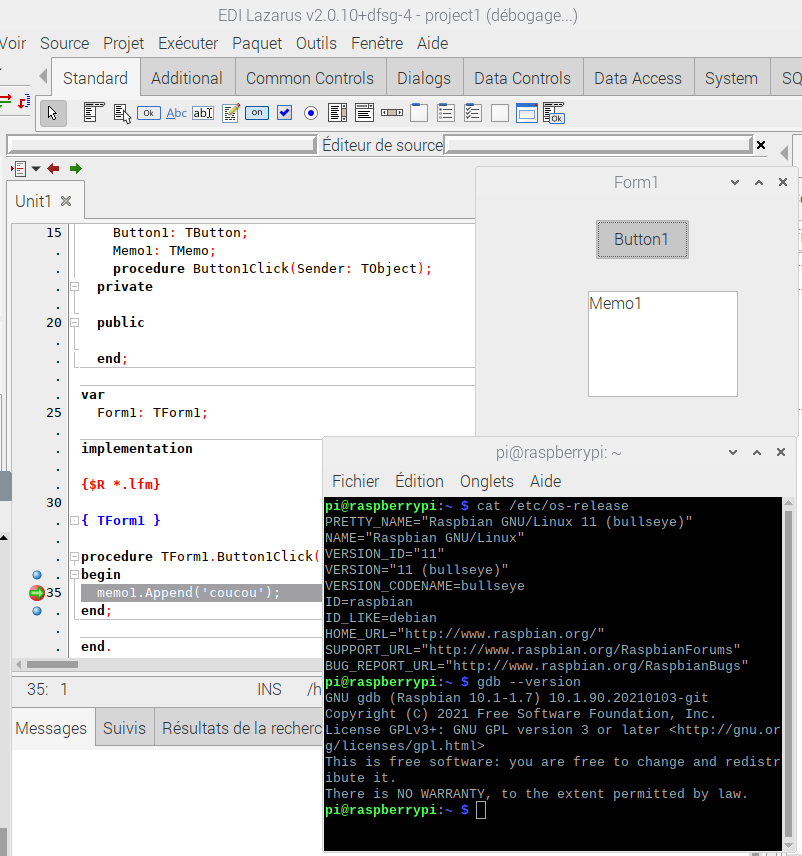The height and width of the screenshot is (856, 802).
Task: Choose the TActionList component icon
Action: coord(554,113)
